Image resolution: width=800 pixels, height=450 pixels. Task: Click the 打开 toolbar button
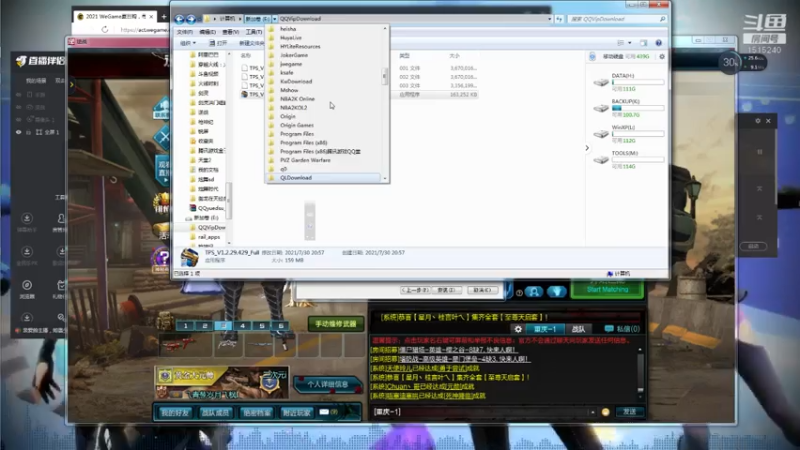pyautogui.click(x=218, y=43)
